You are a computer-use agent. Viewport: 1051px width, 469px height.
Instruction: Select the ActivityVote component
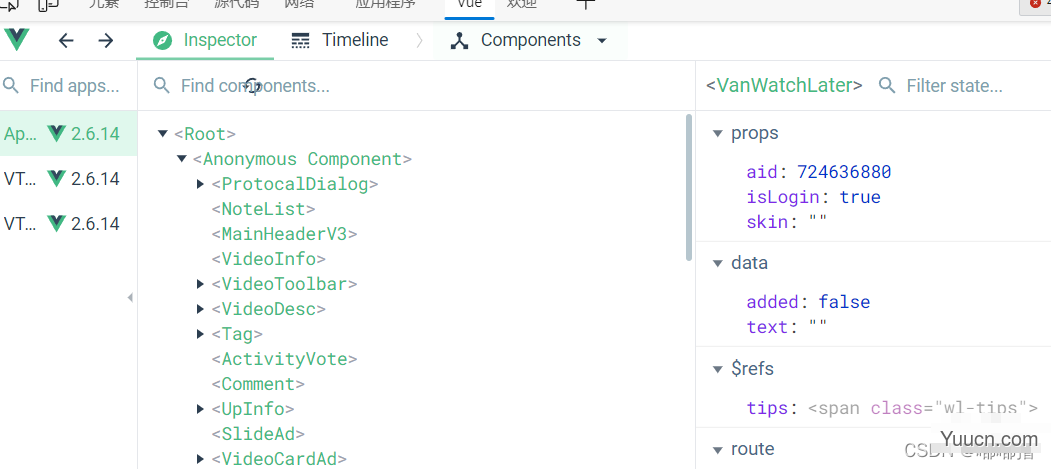coord(284,359)
